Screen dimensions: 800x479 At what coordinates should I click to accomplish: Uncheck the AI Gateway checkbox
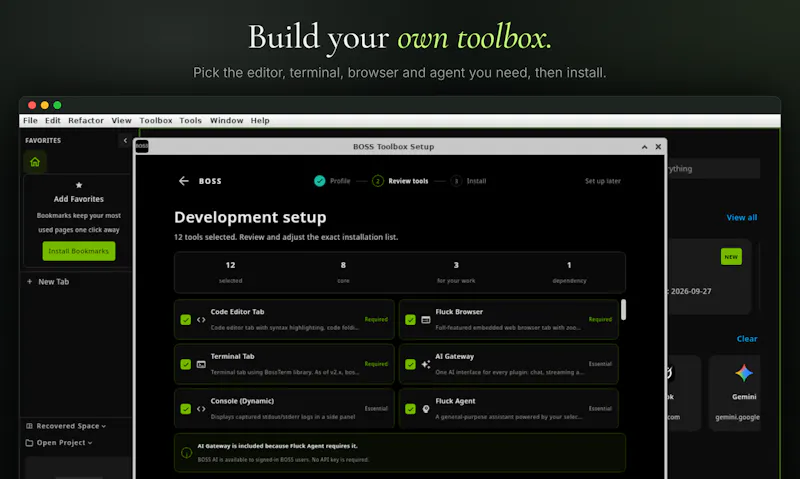coord(410,364)
